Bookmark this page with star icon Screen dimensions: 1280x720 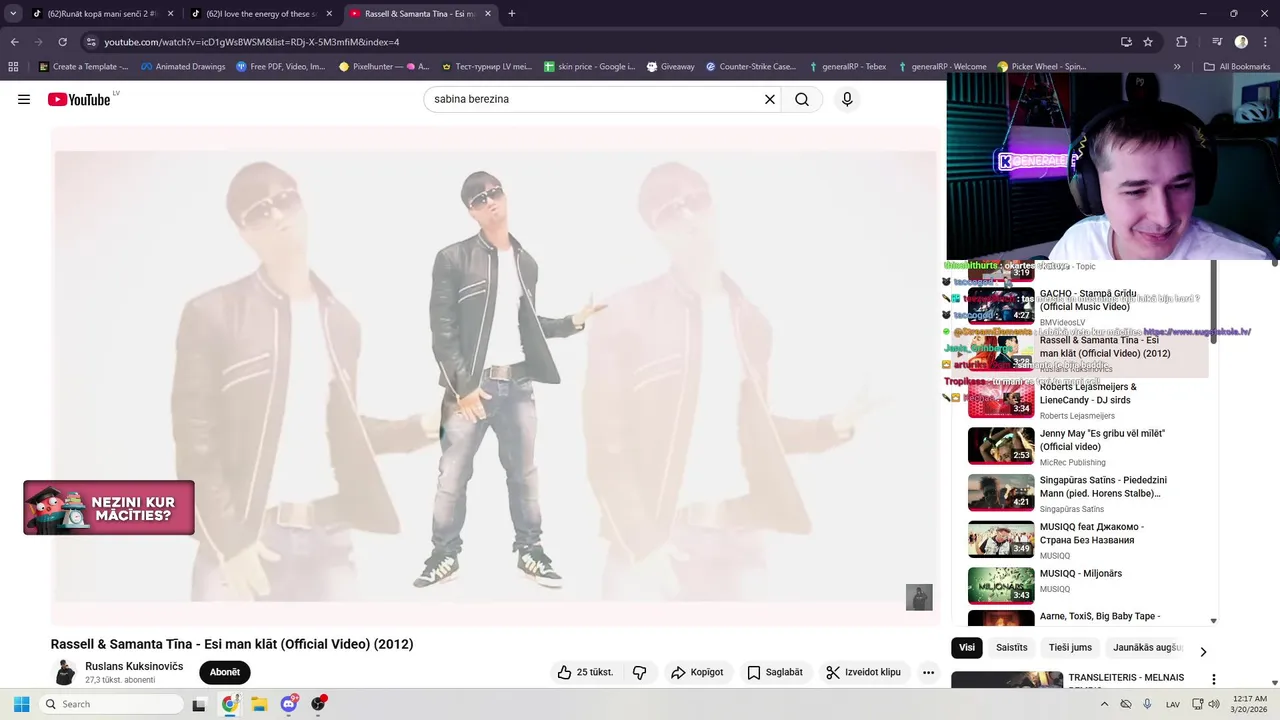(x=1148, y=42)
